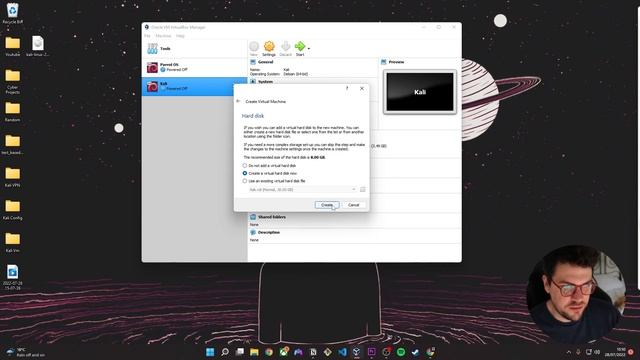Open the Help menu in VirtualBox
Screen dimensions: 640x360
click(x=180, y=36)
